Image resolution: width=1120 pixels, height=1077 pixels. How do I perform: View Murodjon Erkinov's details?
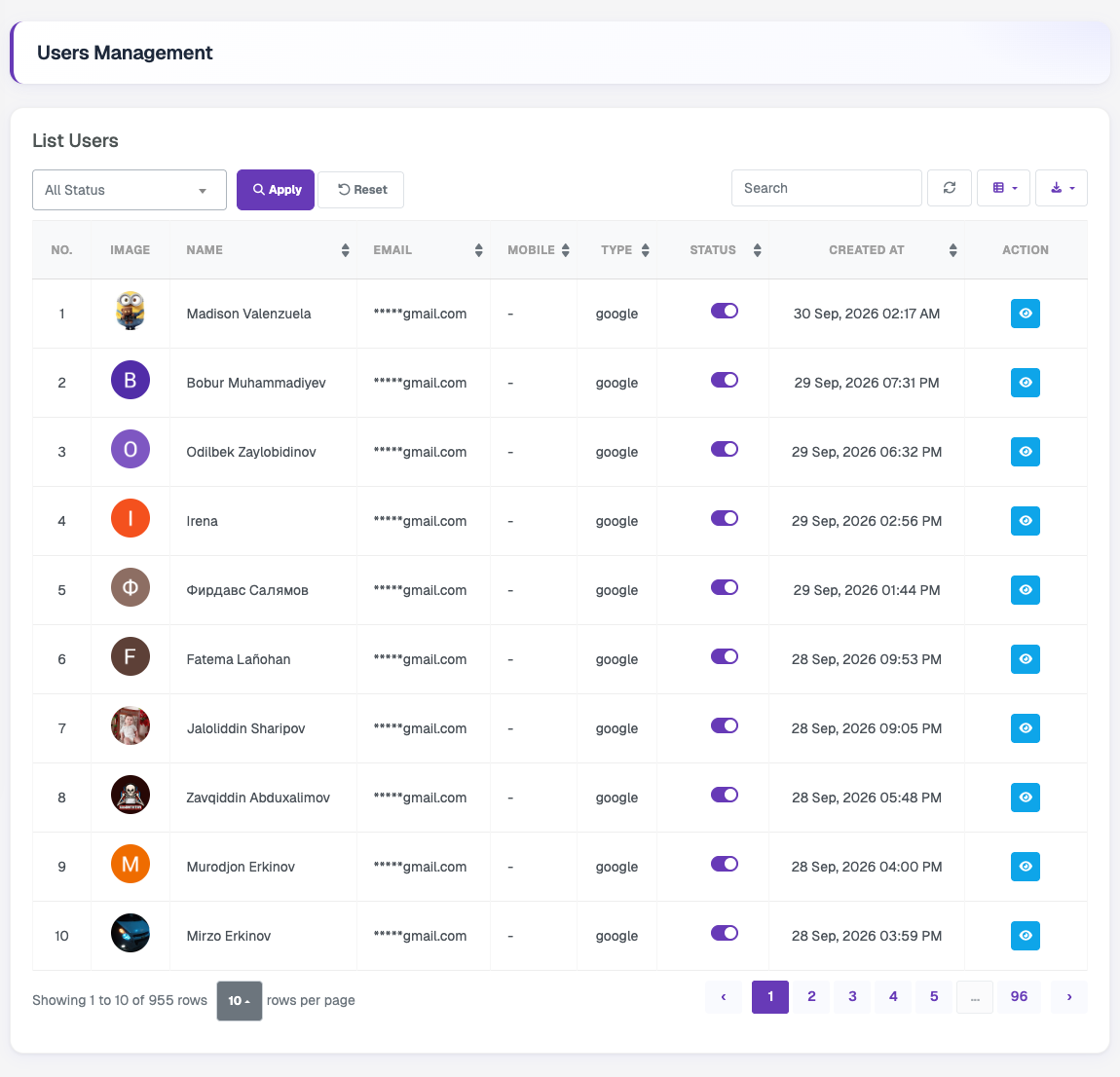pos(1025,867)
